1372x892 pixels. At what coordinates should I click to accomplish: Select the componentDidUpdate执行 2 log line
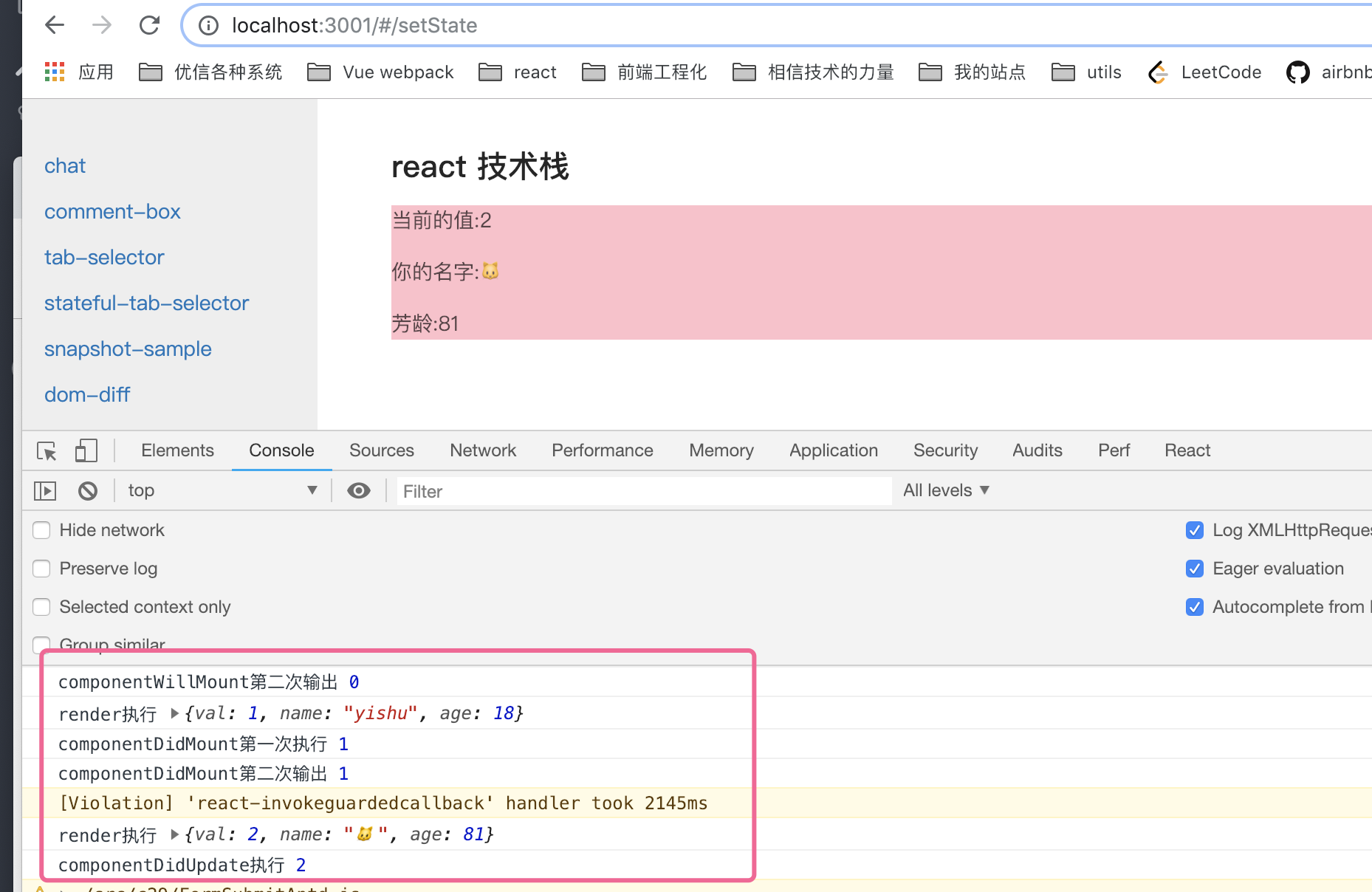(x=182, y=865)
